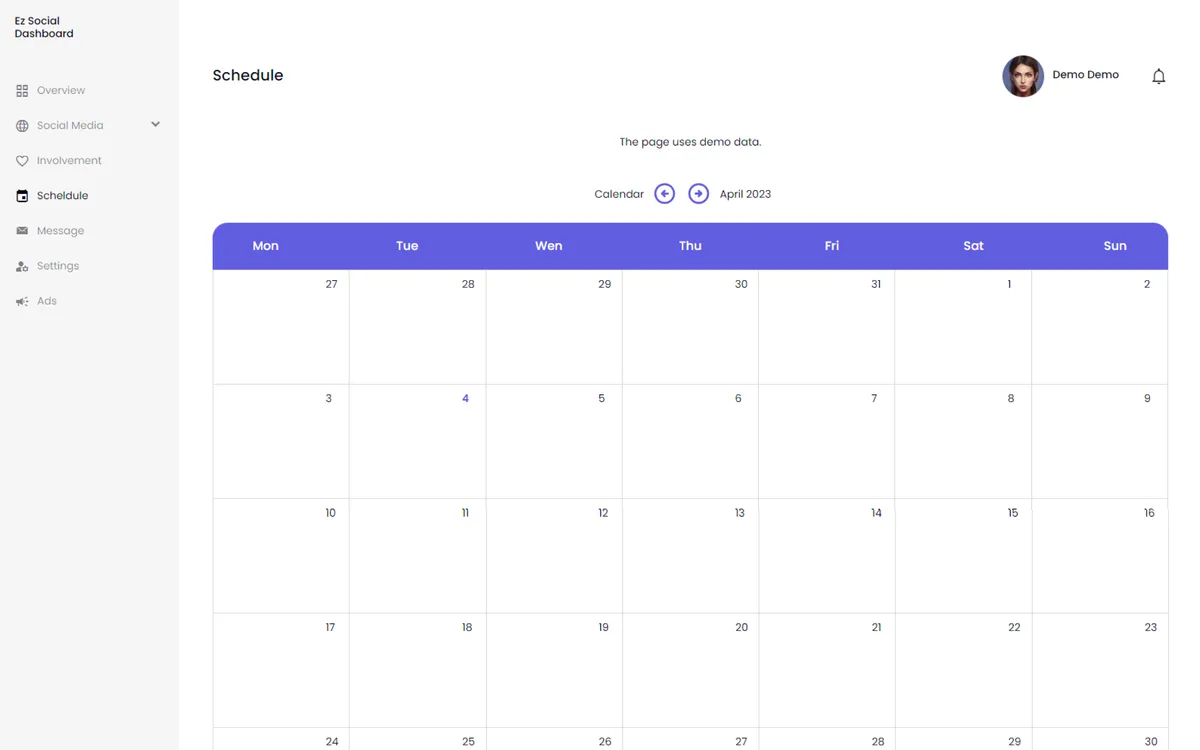
Task: Select day 9 calendar cell
Action: pyautogui.click(x=1100, y=442)
